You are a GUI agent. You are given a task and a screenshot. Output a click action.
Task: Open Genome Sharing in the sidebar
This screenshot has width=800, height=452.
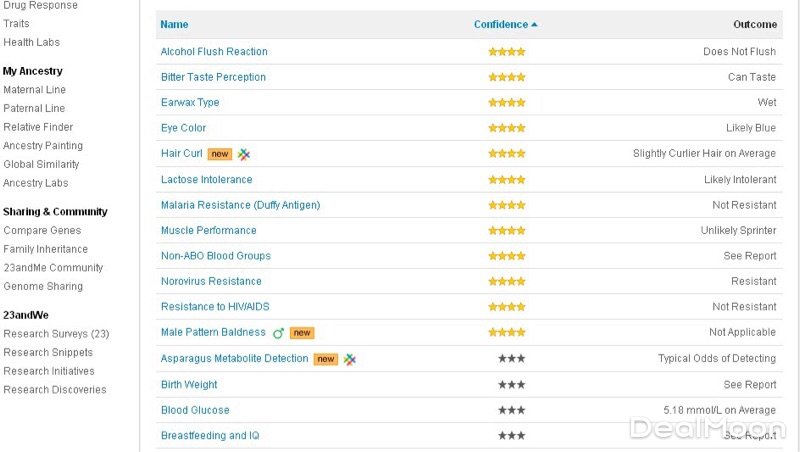pyautogui.click(x=43, y=287)
